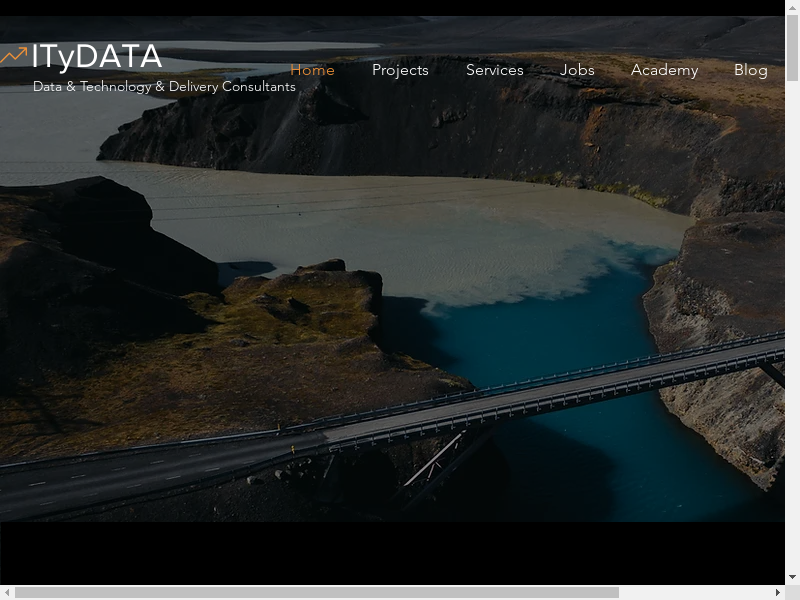Click the vertical scrollbar thumb
800x600 pixels.
click(792, 48)
